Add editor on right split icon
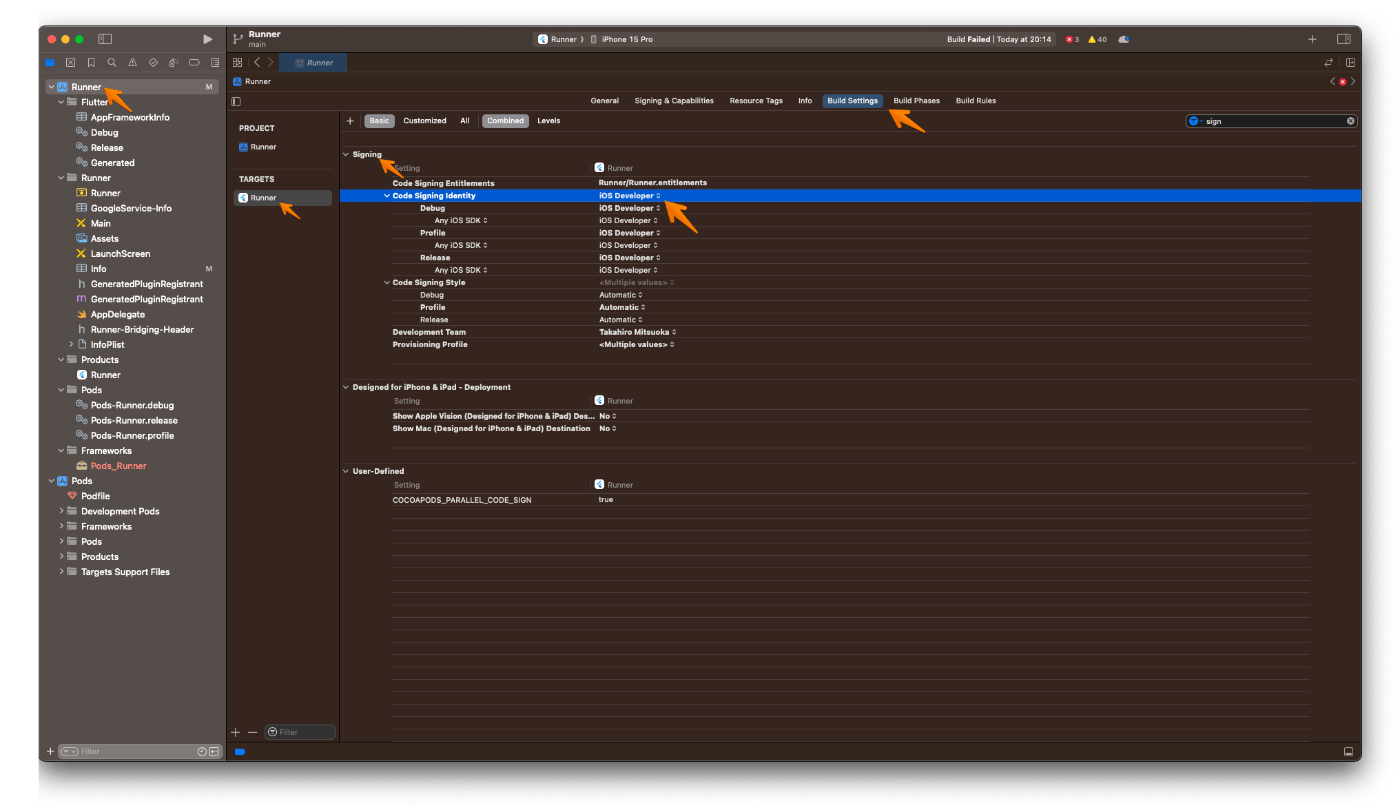The image size is (1400, 812). click(x=1350, y=62)
